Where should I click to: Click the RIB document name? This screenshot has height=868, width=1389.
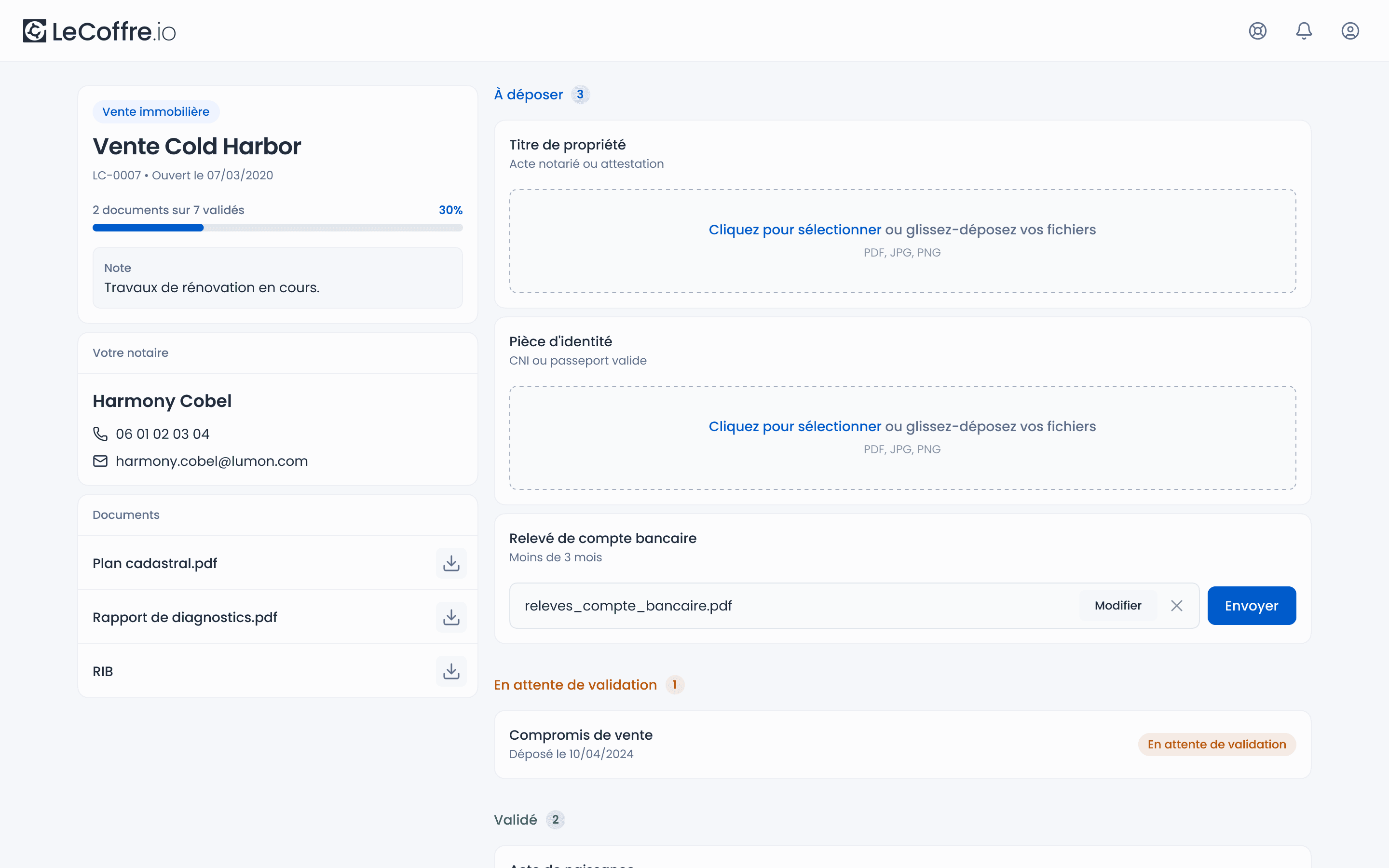click(103, 672)
